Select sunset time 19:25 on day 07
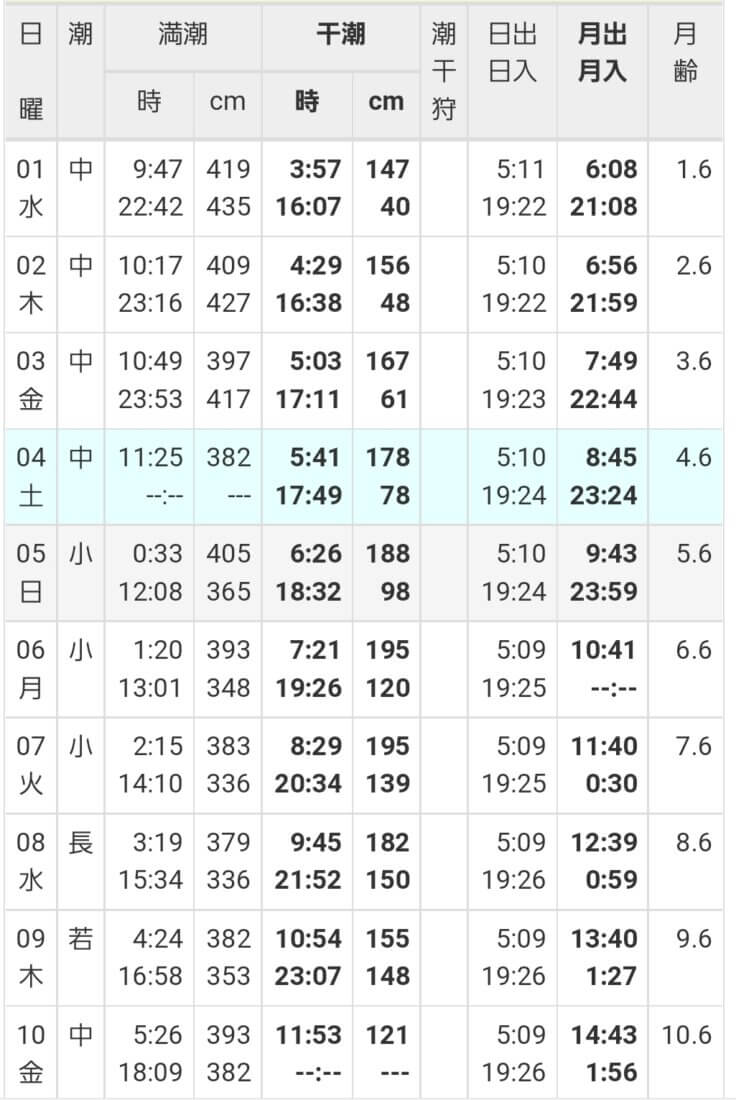 tap(514, 783)
